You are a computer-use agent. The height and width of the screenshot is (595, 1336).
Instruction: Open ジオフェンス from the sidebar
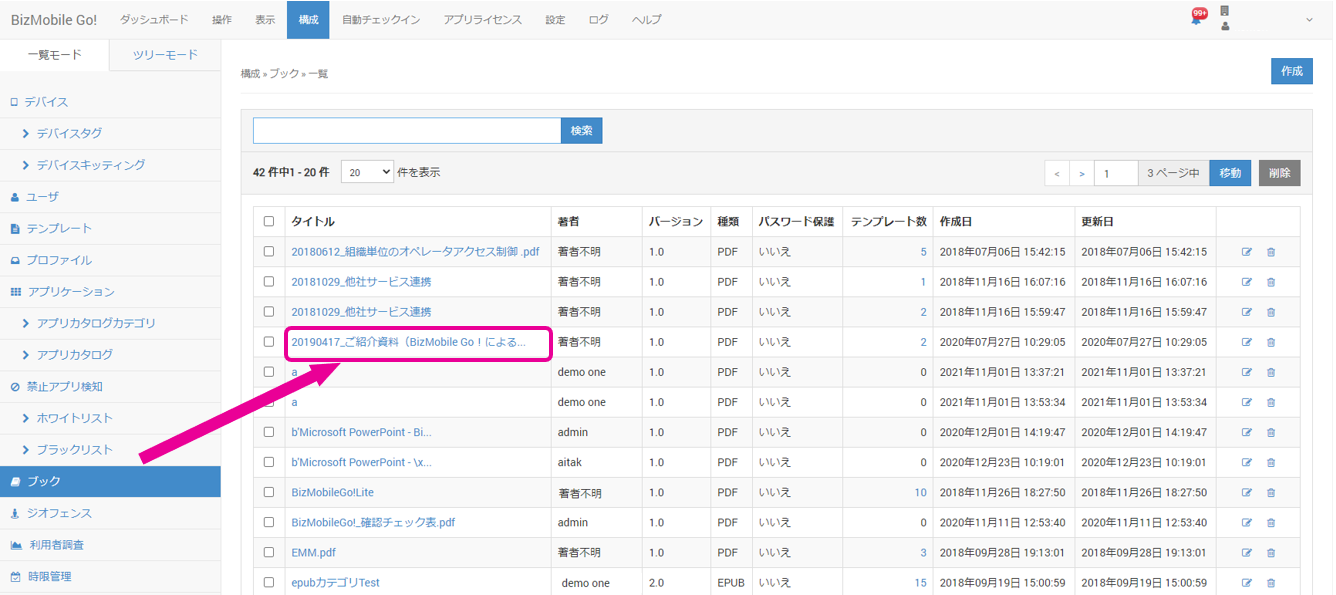[x=58, y=513]
